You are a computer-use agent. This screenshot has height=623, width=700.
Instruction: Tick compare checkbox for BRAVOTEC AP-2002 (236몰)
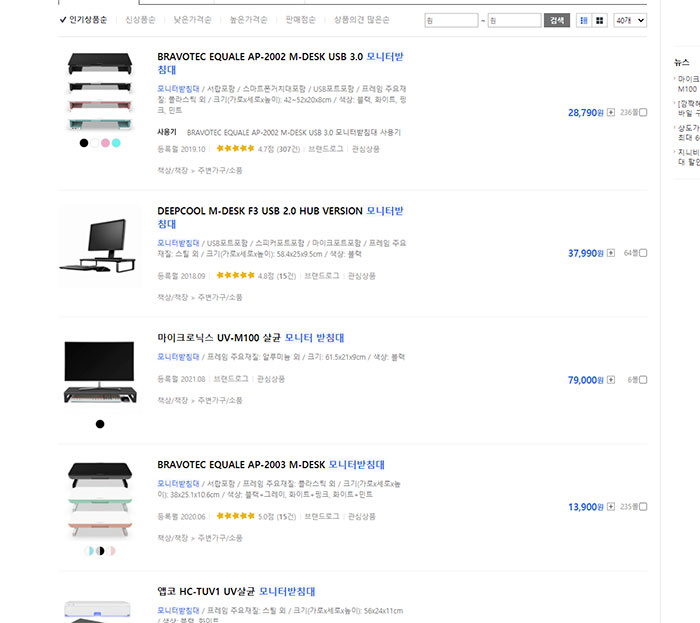point(643,112)
